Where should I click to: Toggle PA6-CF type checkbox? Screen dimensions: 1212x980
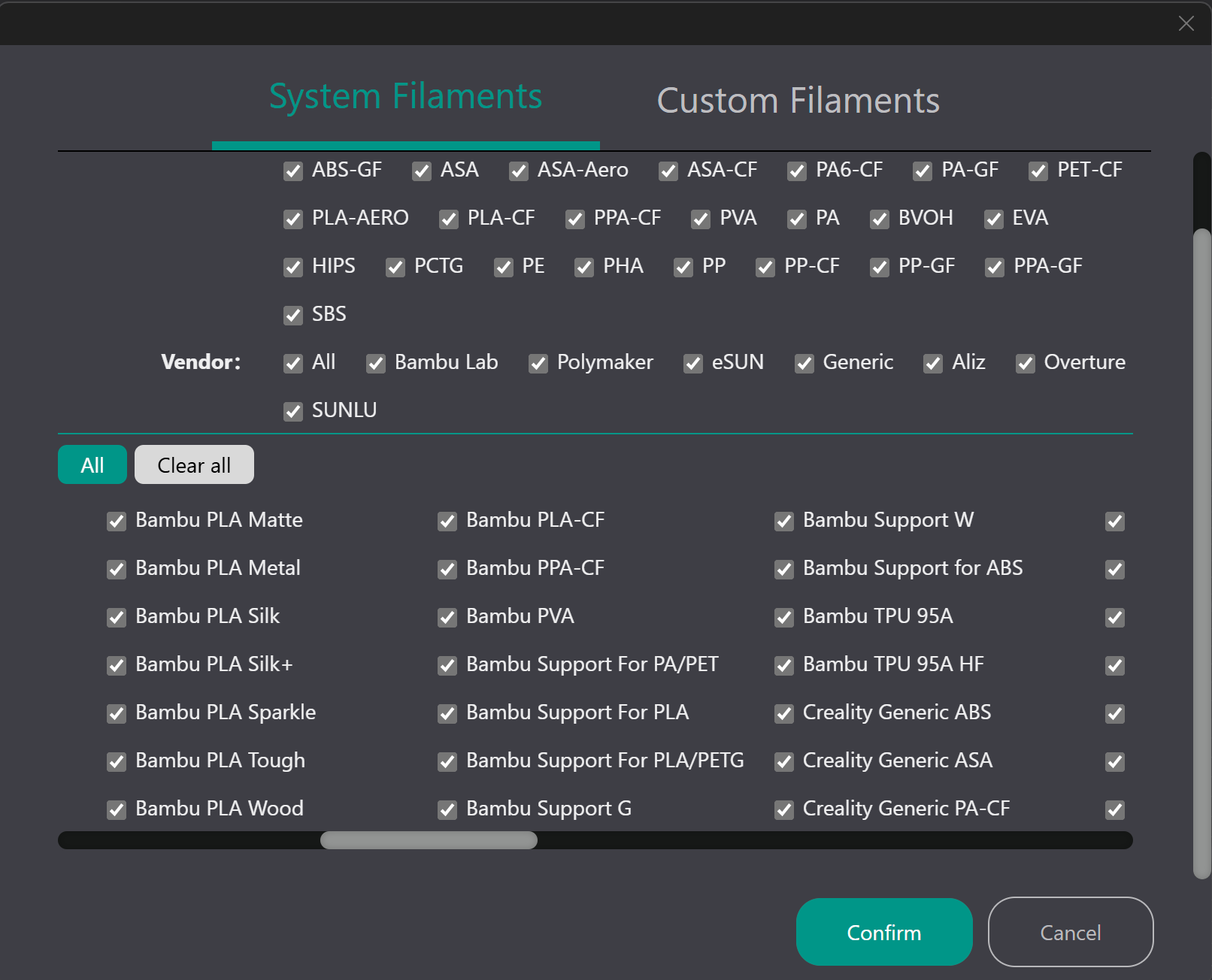click(x=797, y=171)
